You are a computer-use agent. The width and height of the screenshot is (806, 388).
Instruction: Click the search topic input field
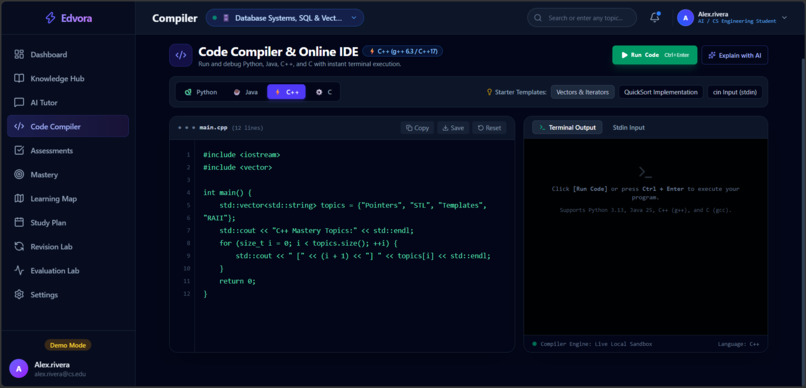click(582, 18)
